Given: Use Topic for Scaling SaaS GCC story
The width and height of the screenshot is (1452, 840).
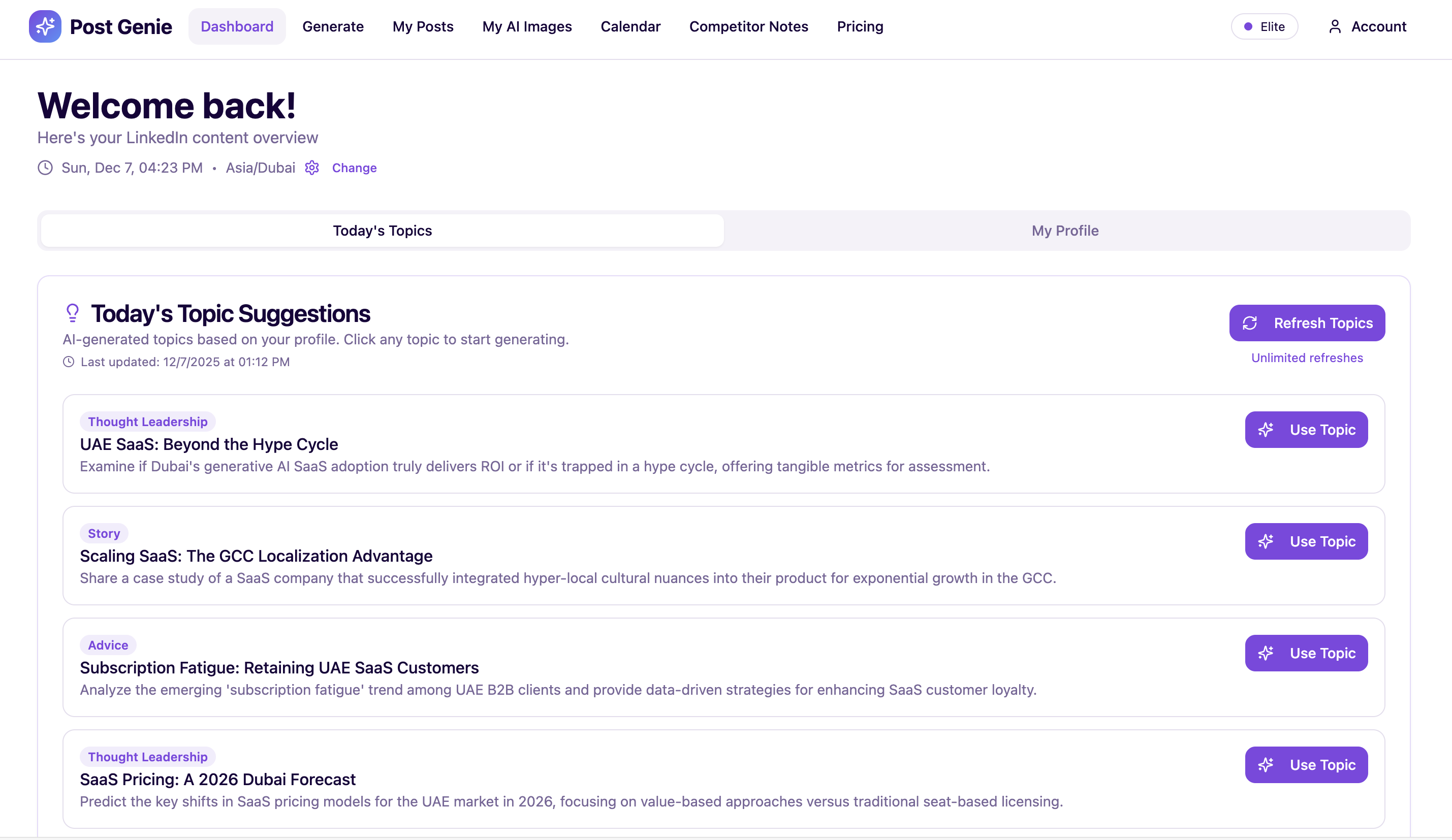Looking at the screenshot, I should [x=1306, y=541].
